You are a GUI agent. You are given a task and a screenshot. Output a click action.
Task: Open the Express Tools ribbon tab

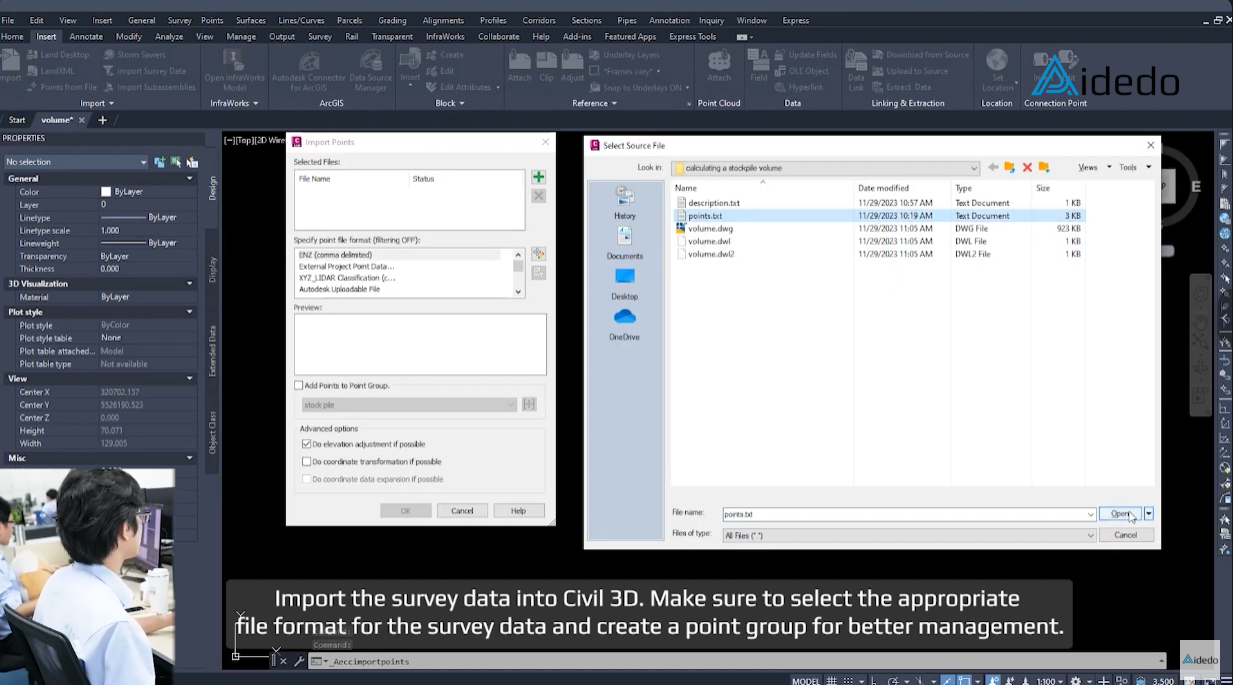(692, 37)
